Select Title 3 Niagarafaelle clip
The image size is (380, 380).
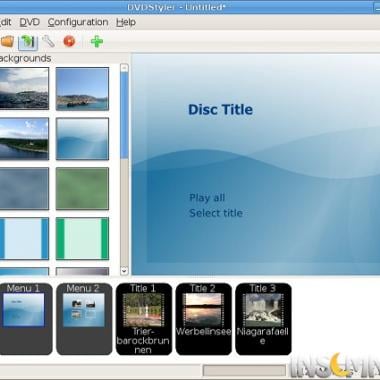pos(263,319)
